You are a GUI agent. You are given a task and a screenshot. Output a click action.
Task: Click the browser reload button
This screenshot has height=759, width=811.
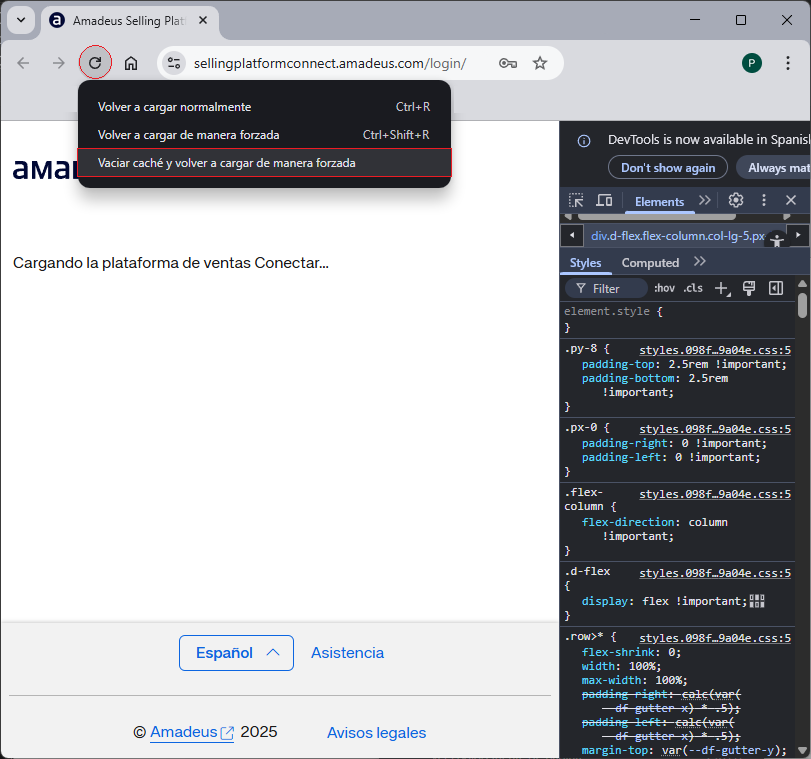pos(95,63)
